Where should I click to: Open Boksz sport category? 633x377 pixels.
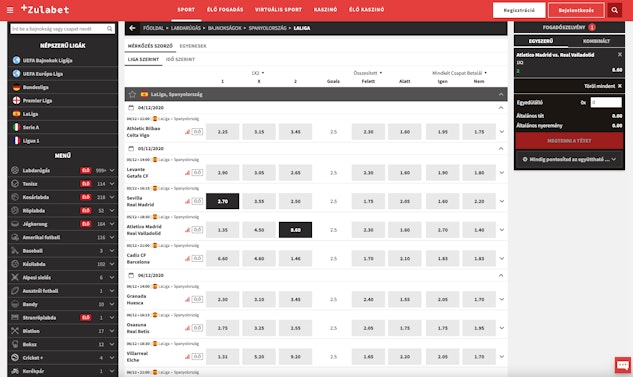[29, 344]
